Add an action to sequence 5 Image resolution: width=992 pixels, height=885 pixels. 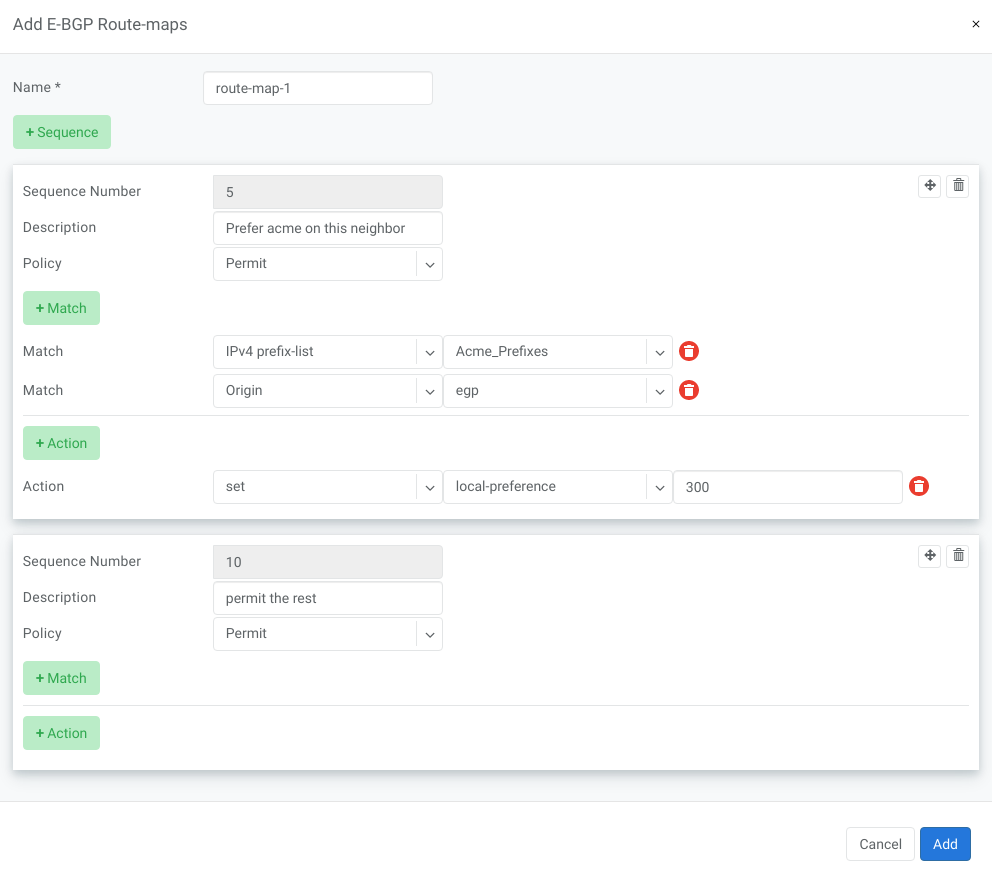tap(61, 443)
